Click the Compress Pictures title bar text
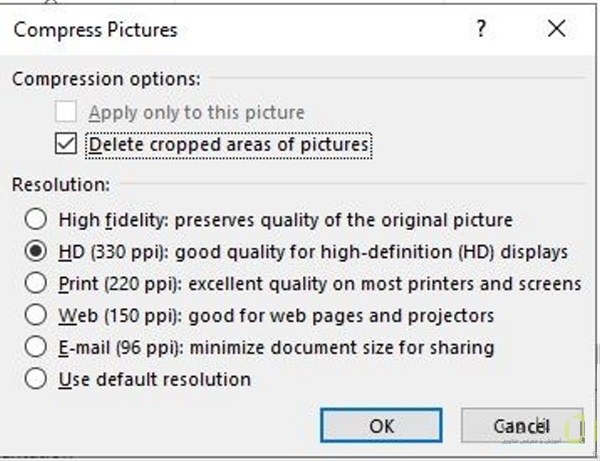This screenshot has width=600, height=461. [x=95, y=30]
